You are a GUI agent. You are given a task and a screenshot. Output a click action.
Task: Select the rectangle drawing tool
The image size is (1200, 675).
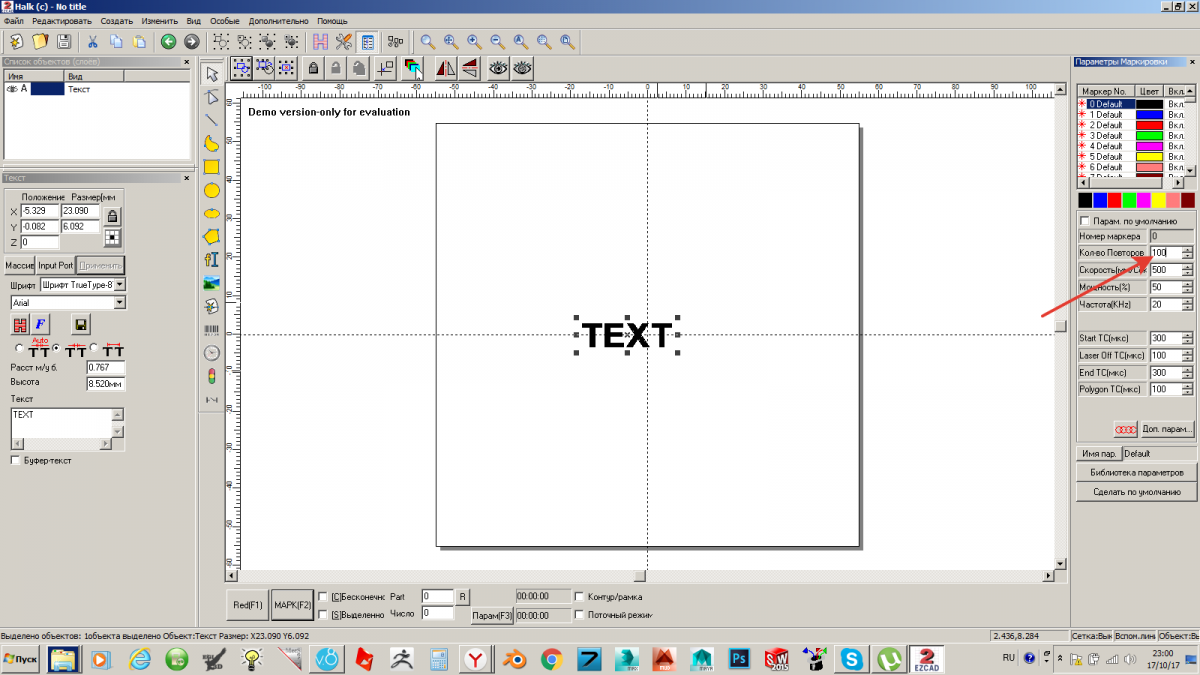tap(211, 167)
